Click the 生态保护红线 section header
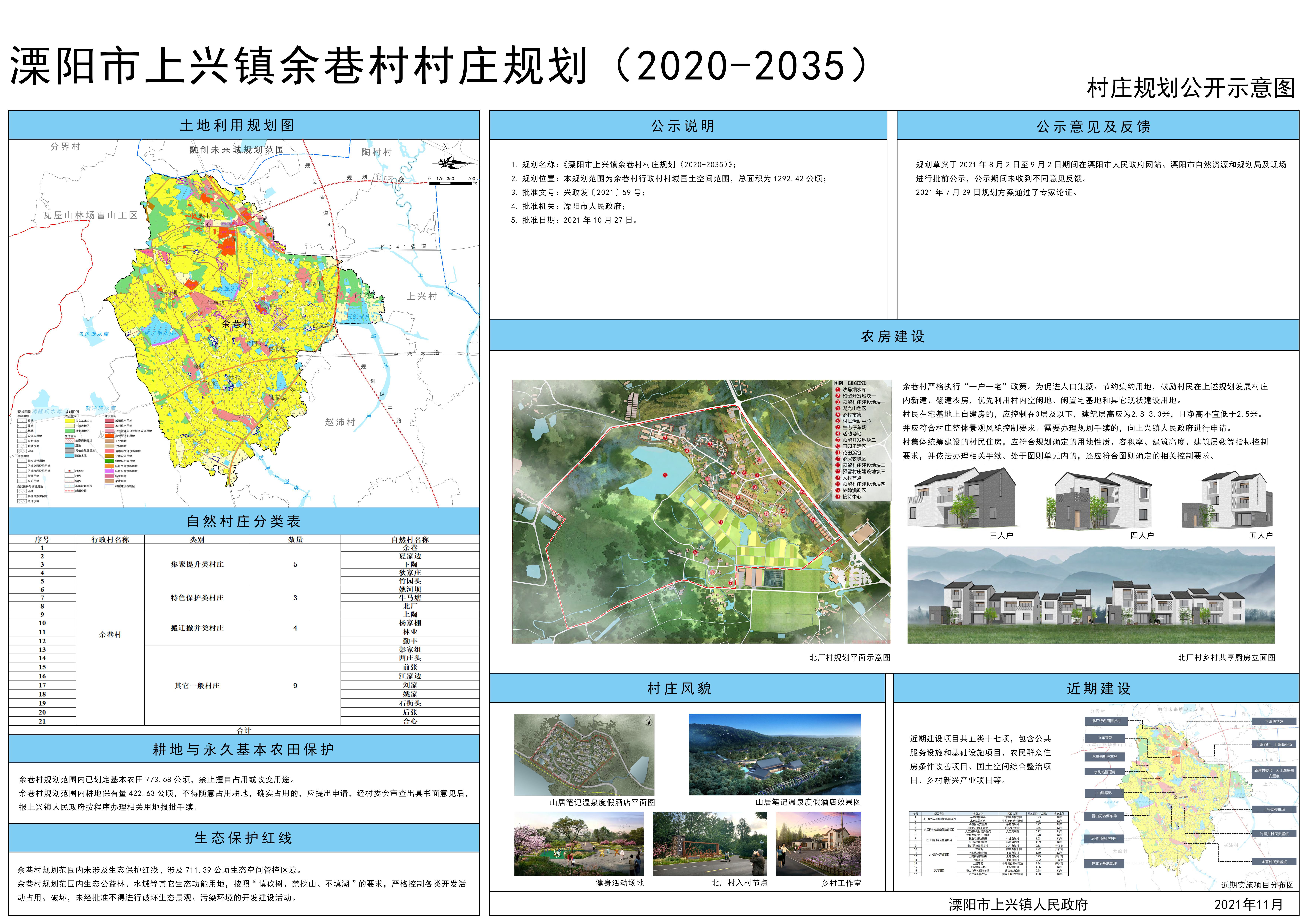The image size is (1307, 924). pos(244,838)
